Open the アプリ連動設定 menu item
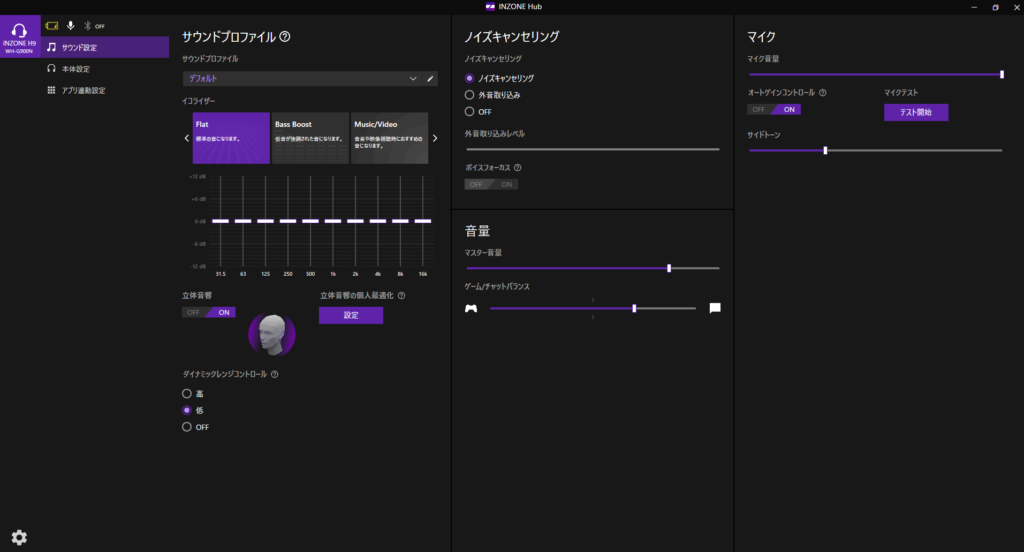The image size is (1024, 552). tap(83, 91)
